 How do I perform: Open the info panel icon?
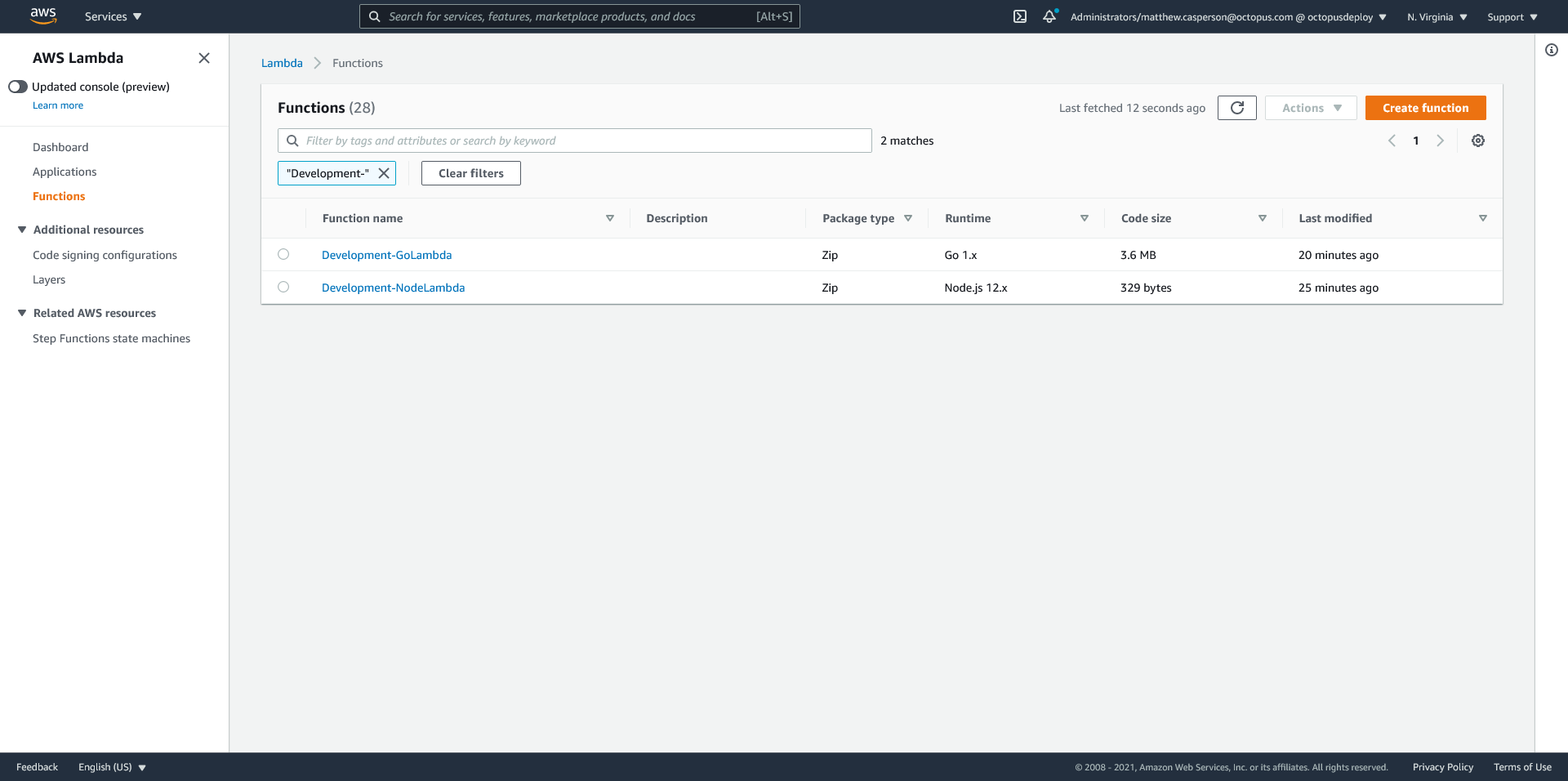(x=1551, y=50)
